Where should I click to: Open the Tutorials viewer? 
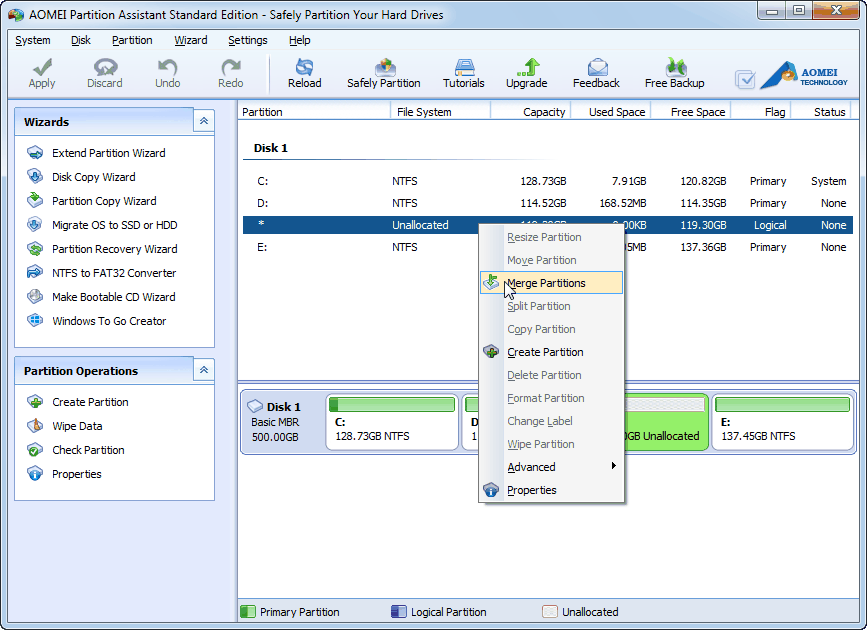pos(463,73)
